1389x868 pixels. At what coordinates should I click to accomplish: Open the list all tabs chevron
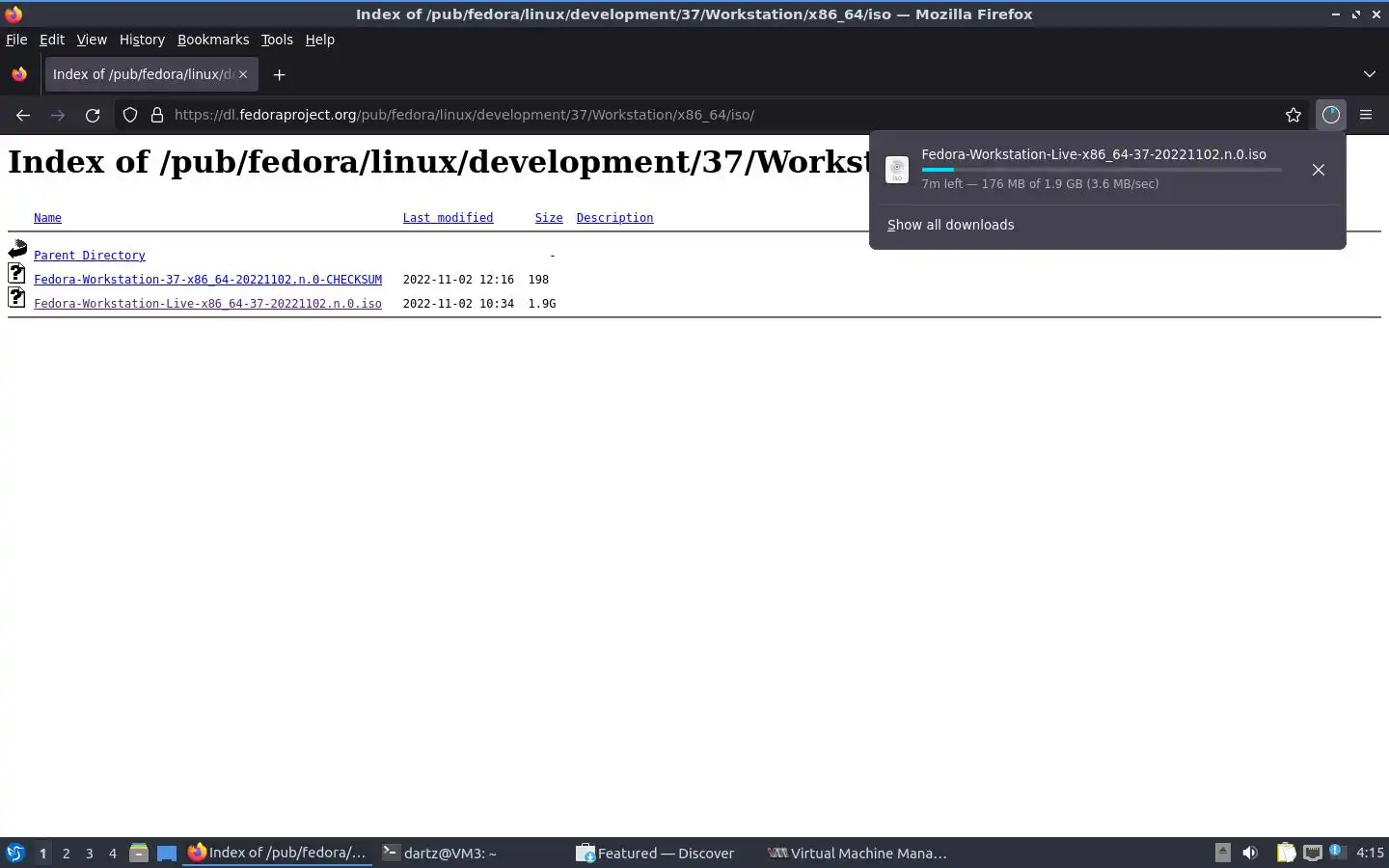[x=1370, y=74]
